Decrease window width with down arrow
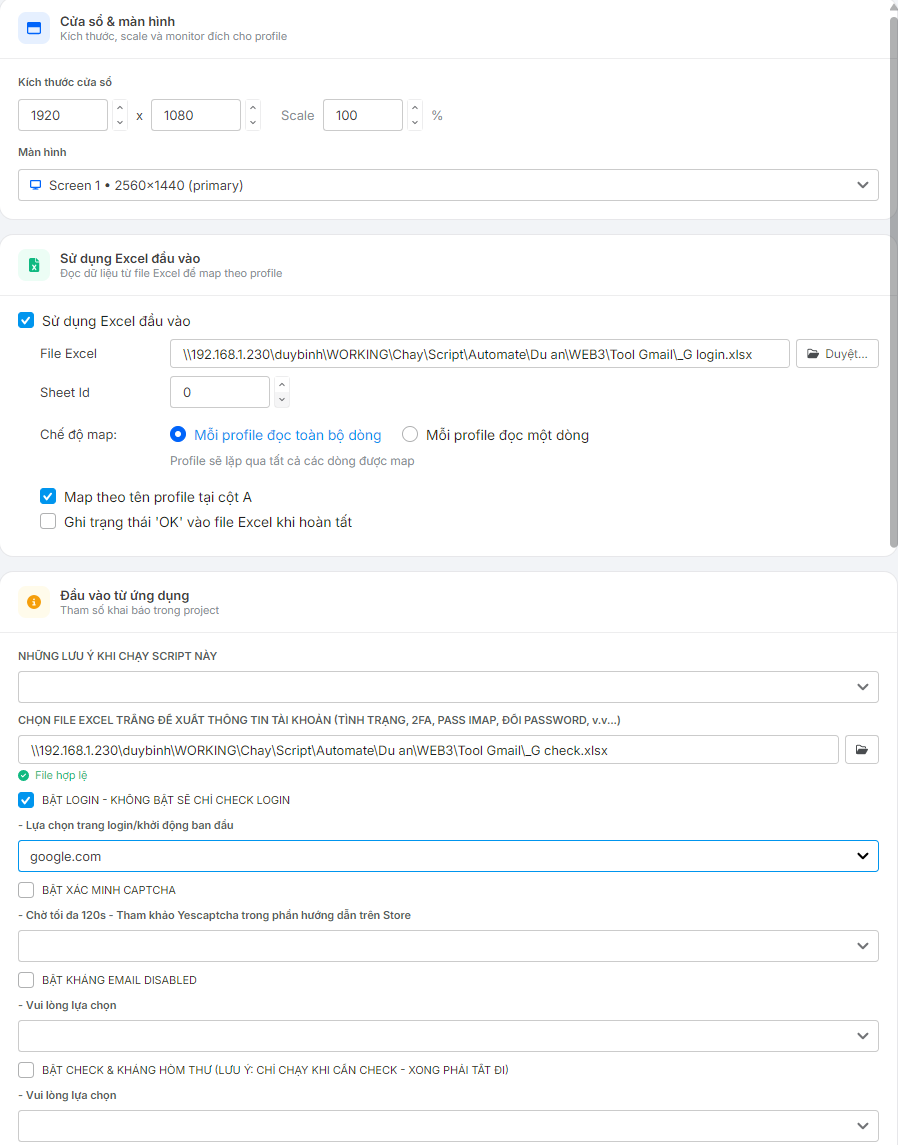The height and width of the screenshot is (1145, 898). pyautogui.click(x=120, y=123)
